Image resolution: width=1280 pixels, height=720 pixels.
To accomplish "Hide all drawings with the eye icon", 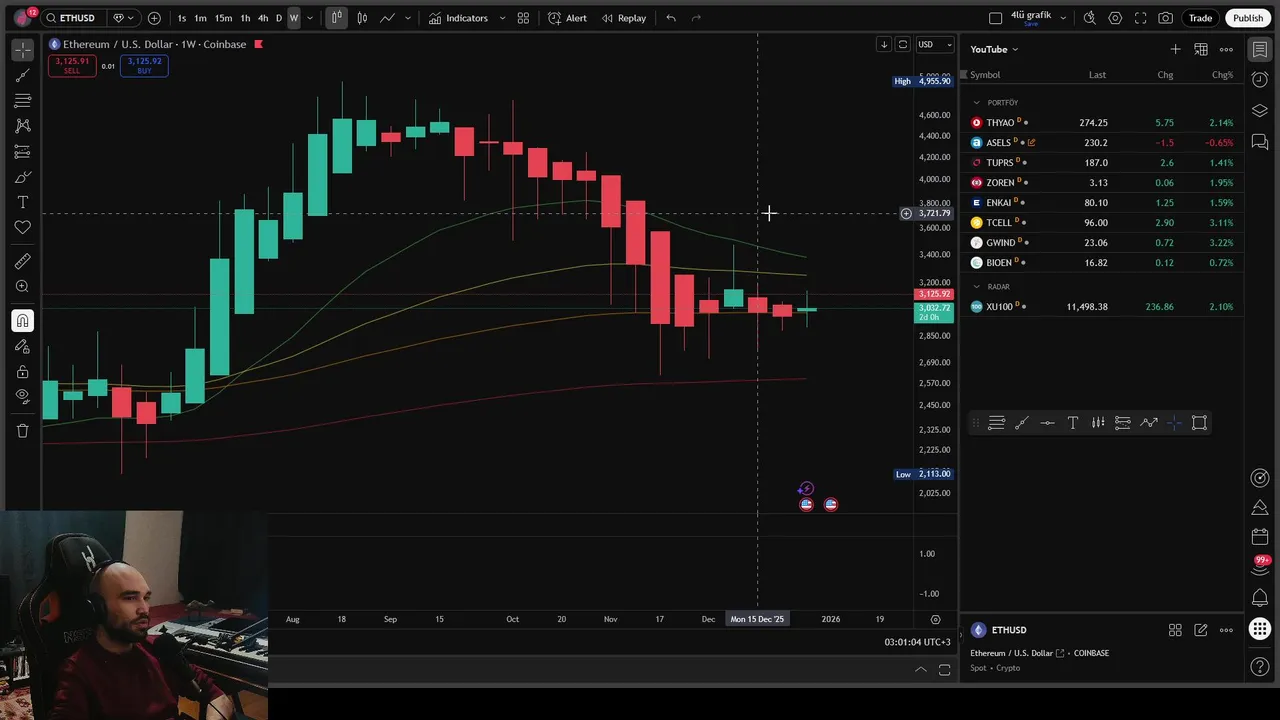I will 22,397.
